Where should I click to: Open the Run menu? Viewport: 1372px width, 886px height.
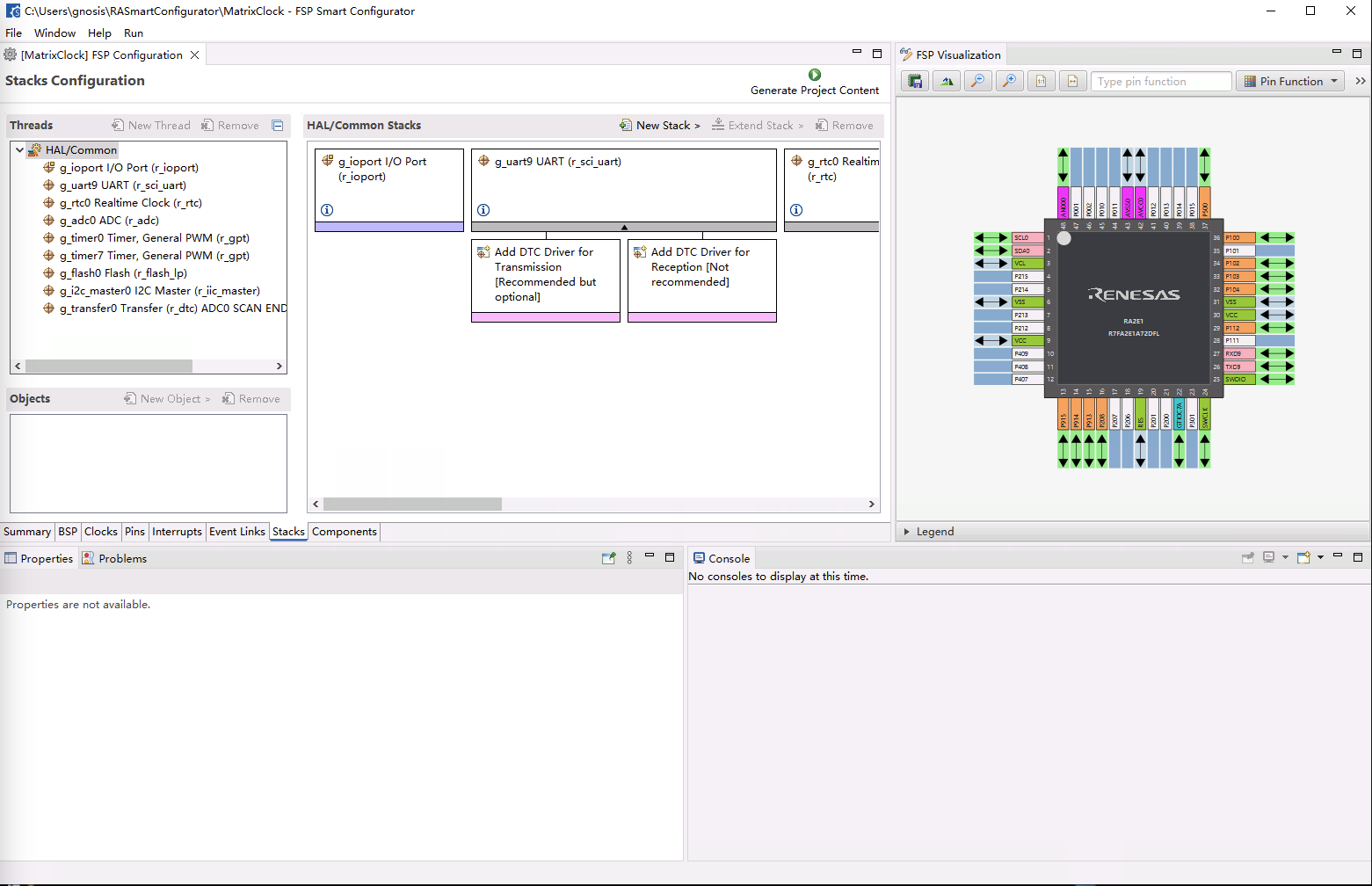[x=134, y=33]
